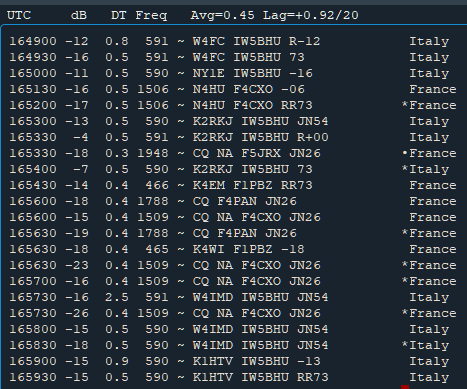Select the 165730 W4IMD IW5BHU JN54 row
The image size is (467, 389).
tap(229, 297)
